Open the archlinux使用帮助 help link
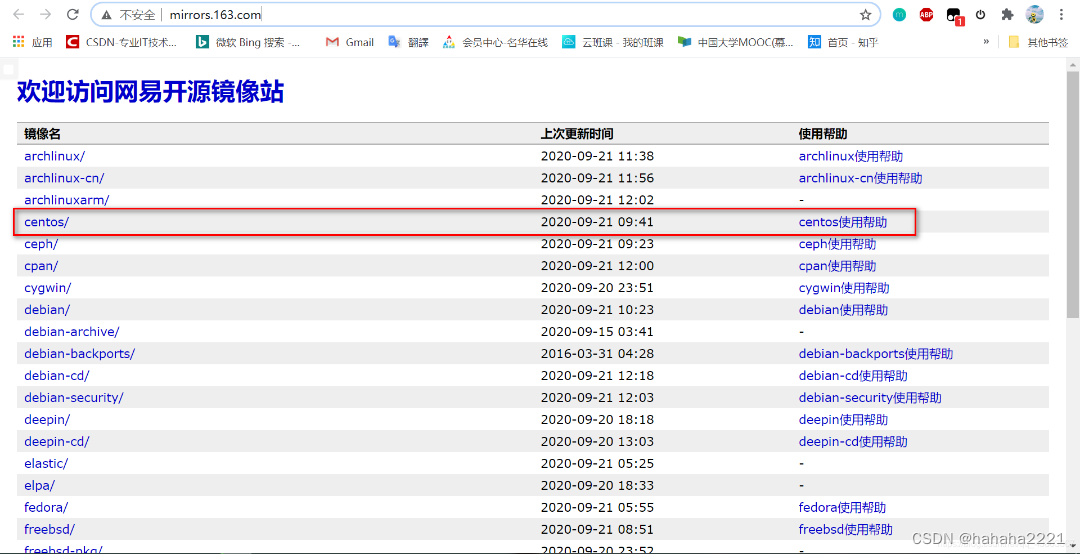 click(851, 156)
